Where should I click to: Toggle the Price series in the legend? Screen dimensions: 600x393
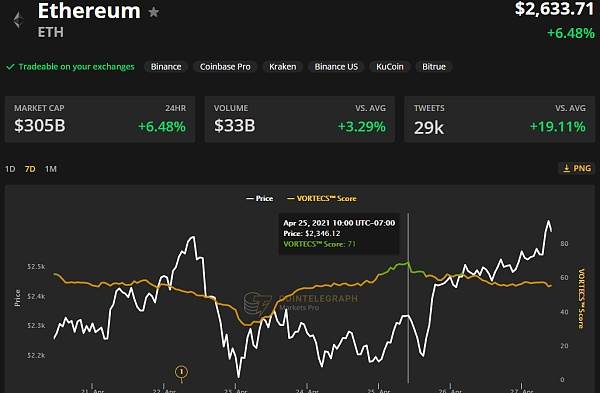[x=259, y=198]
